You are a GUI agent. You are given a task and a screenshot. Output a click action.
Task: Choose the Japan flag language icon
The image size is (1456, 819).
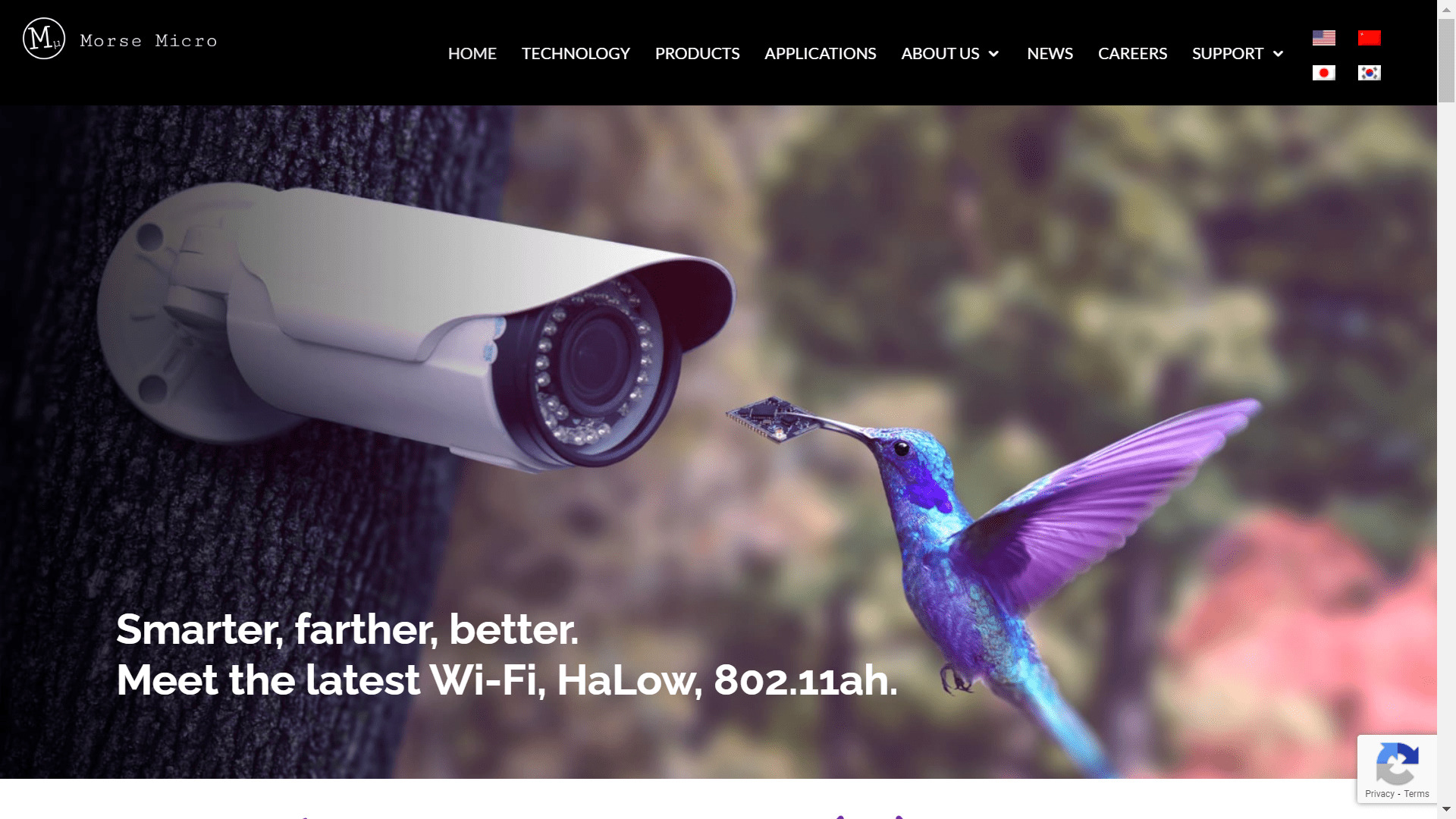point(1324,73)
